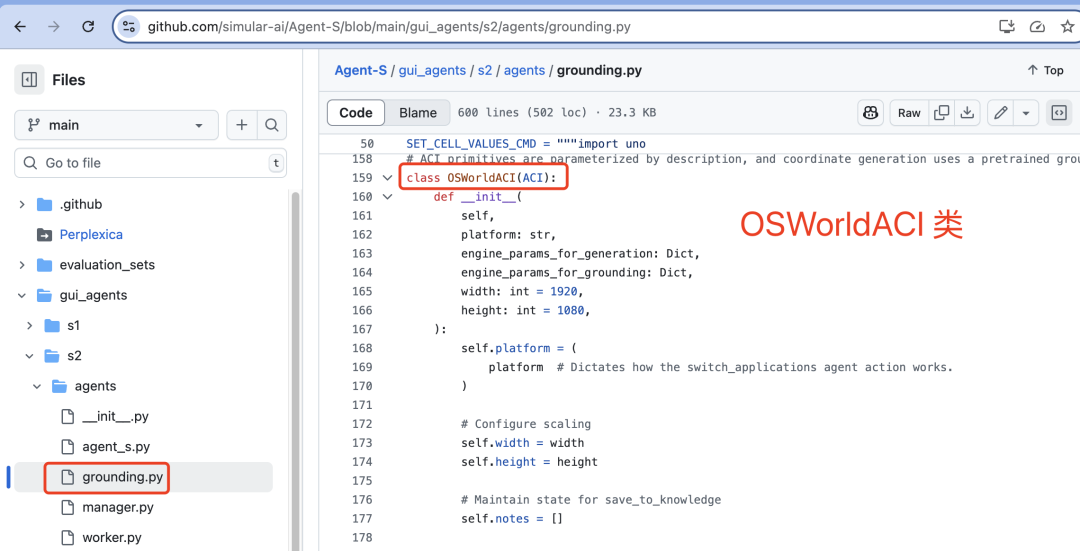The image size is (1080, 551).
Task: Collapse the __init__ function on line 160
Action: click(387, 197)
